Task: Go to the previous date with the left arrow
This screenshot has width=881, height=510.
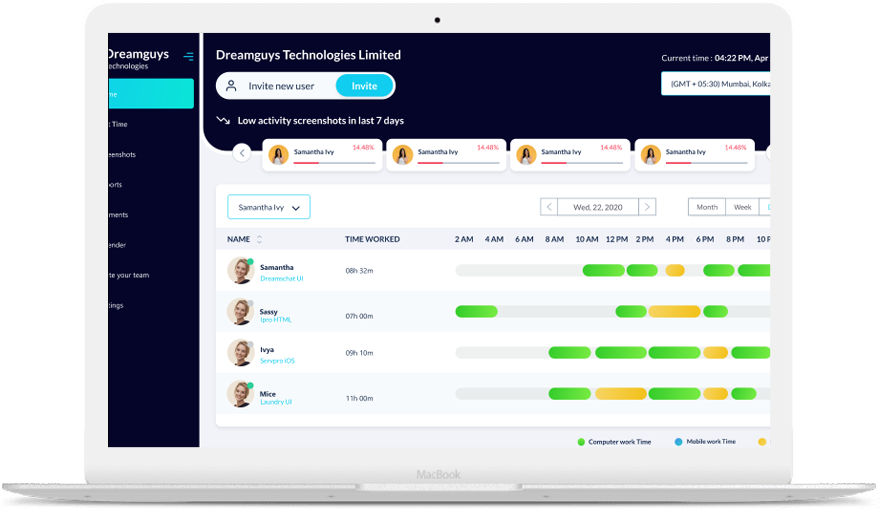Action: (x=548, y=207)
